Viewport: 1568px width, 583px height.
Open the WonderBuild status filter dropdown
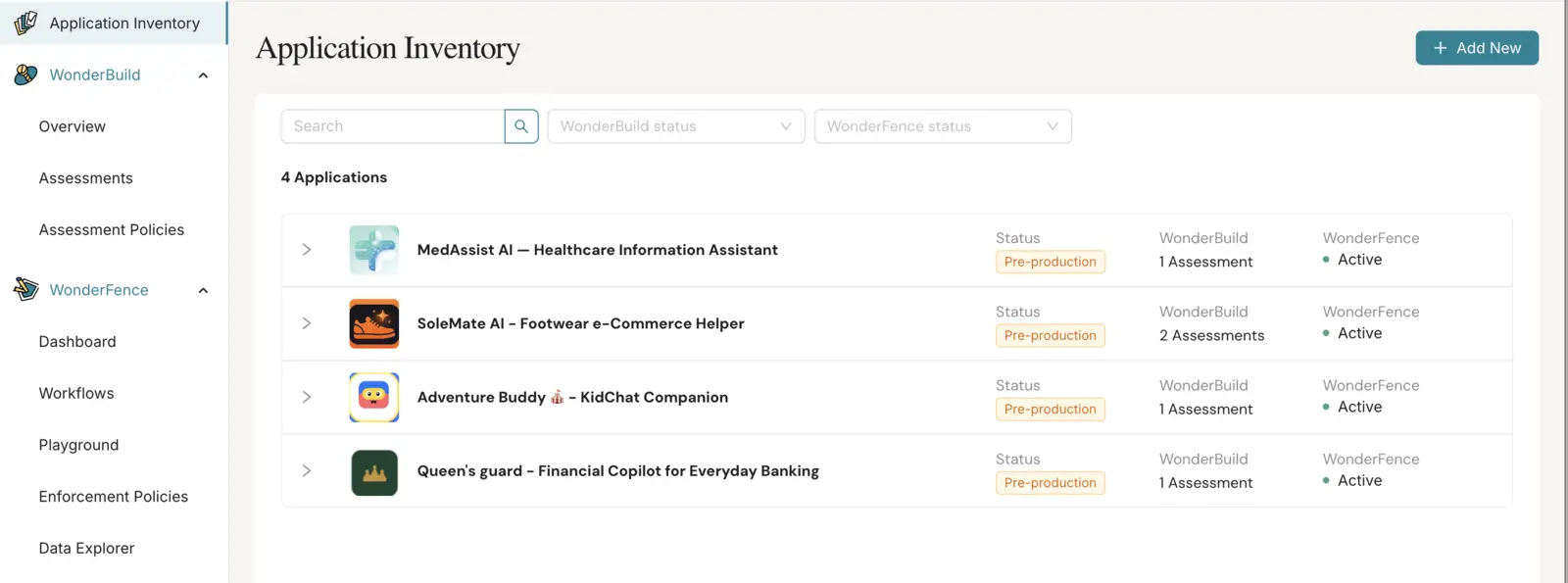(x=676, y=126)
